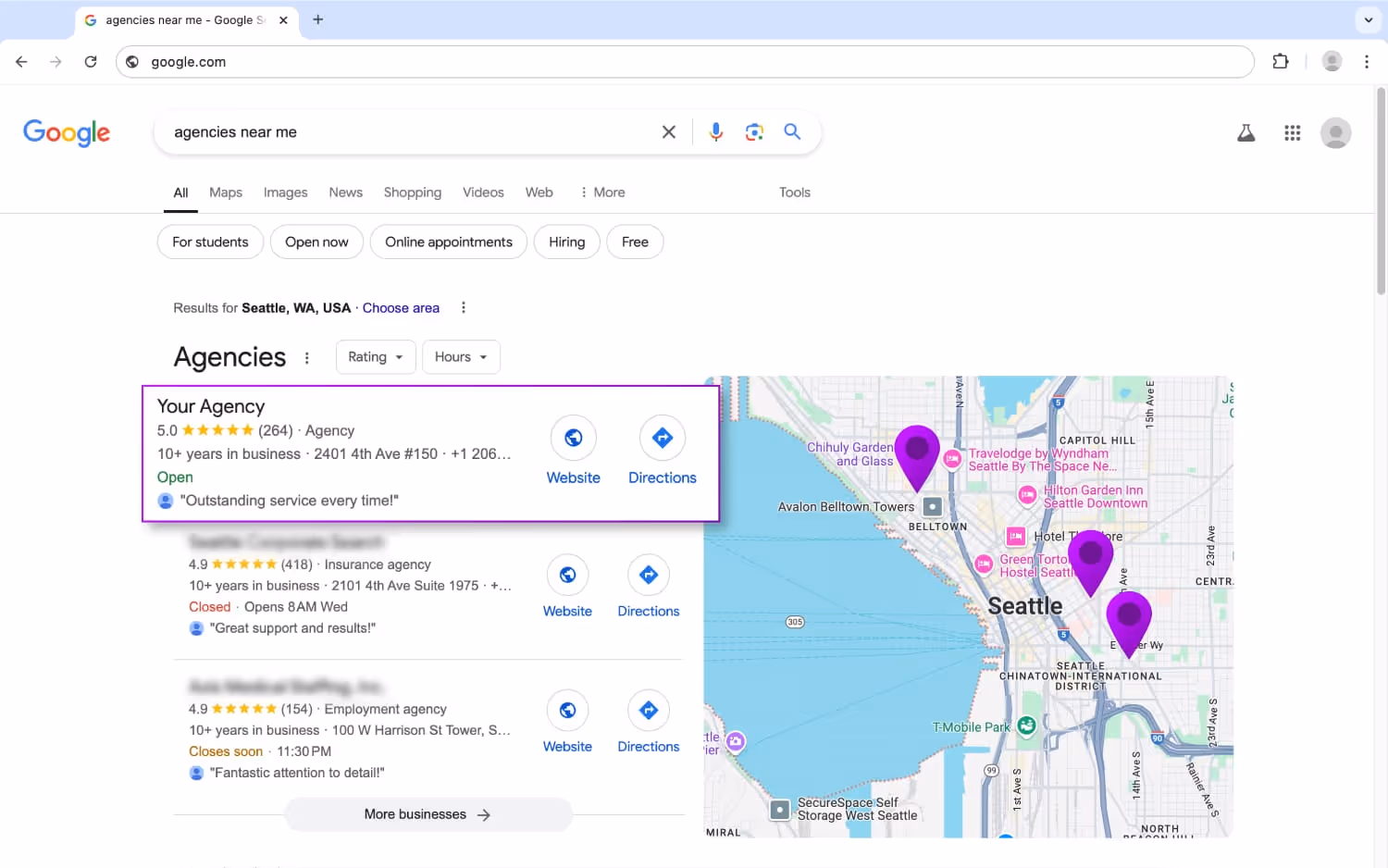The height and width of the screenshot is (868, 1388).
Task: Click Website icon for Your Agency
Action: 574,438
